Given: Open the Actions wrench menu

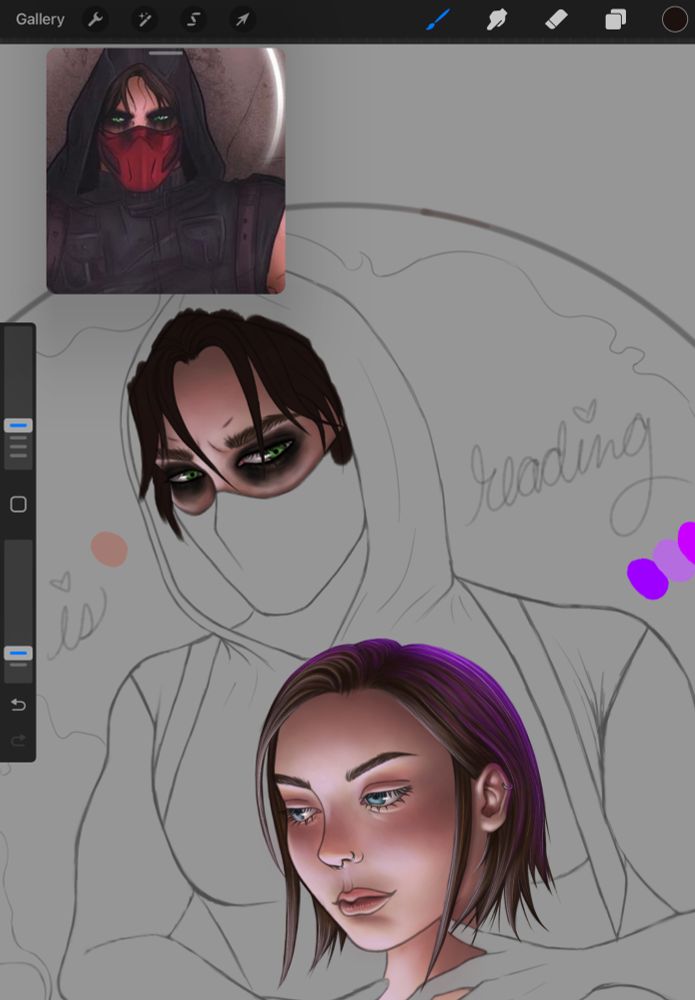Looking at the screenshot, I should click(95, 20).
